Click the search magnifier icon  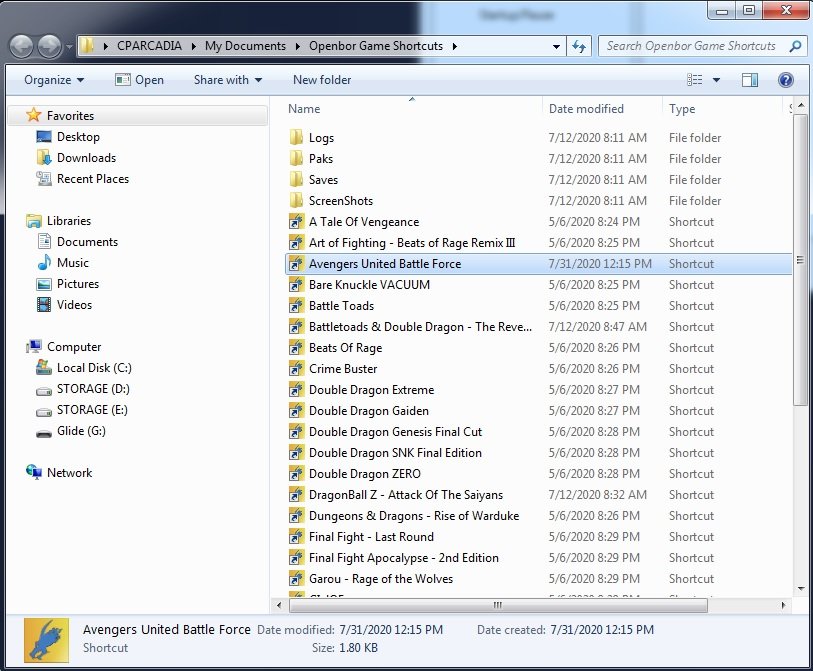click(795, 46)
